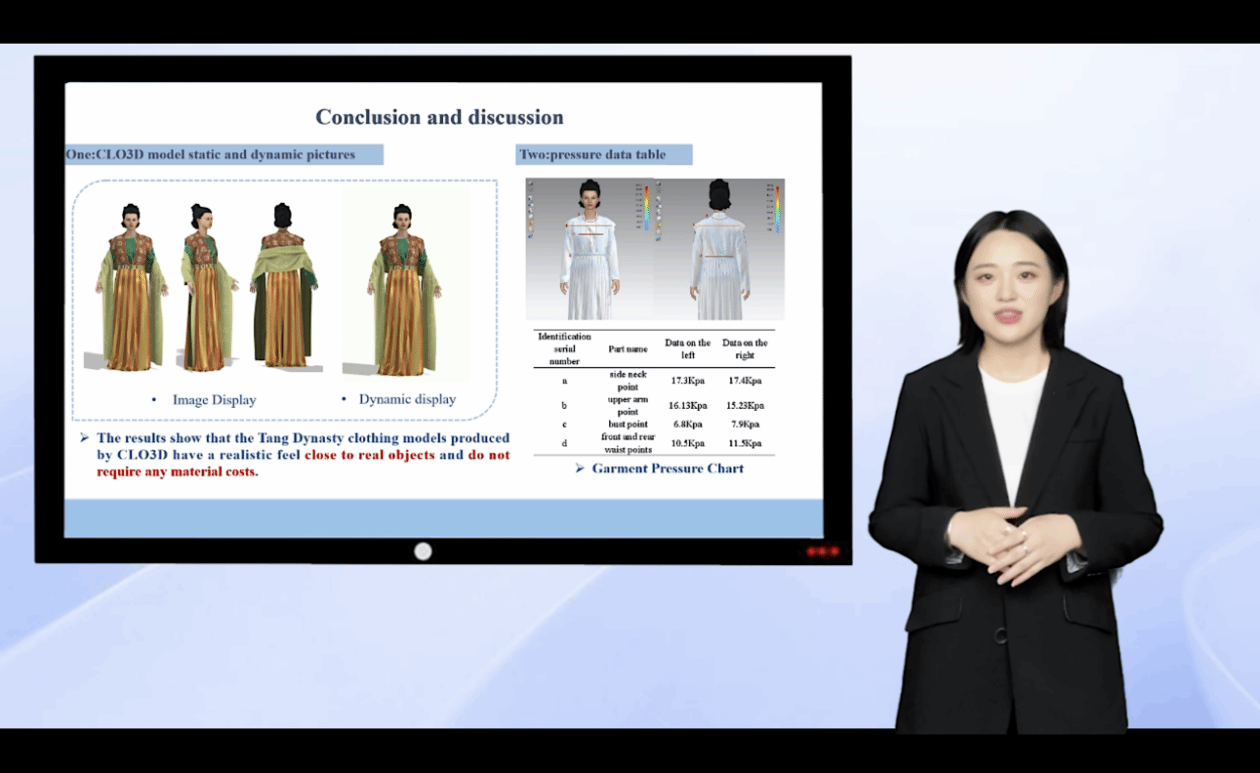Select the back-view Tang Dynasty model image
The width and height of the screenshot is (1260, 773).
pos(283,288)
